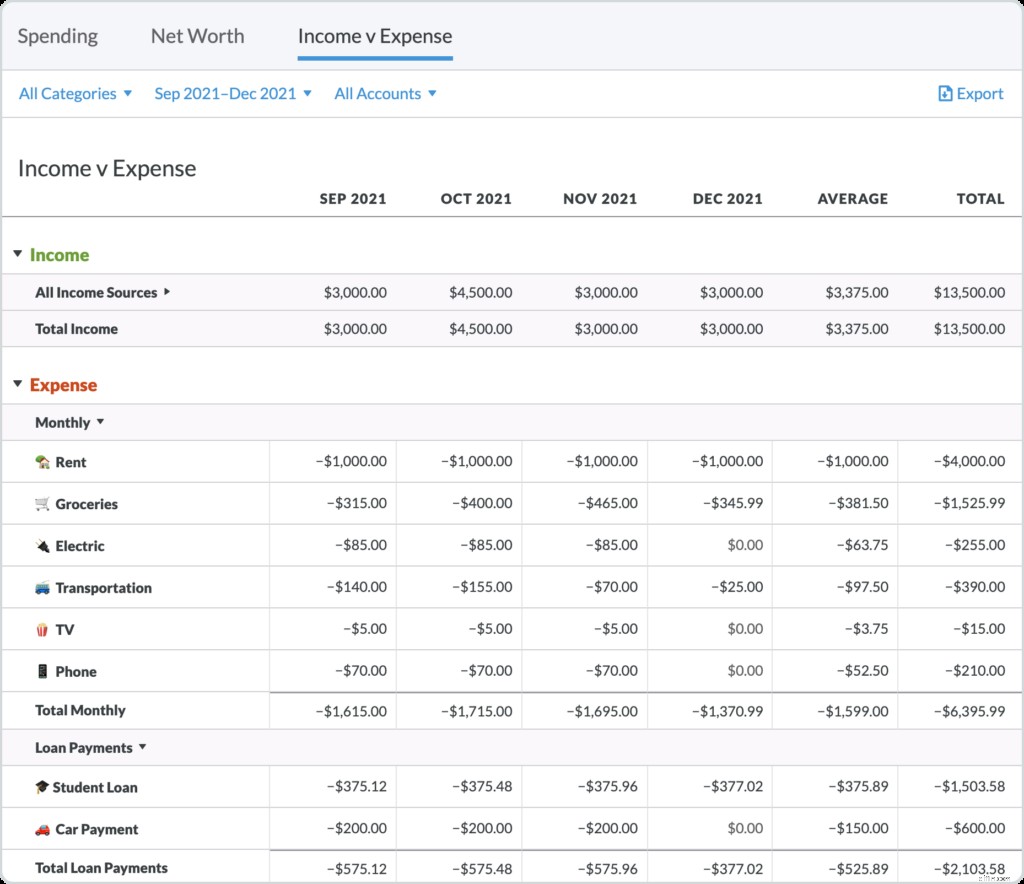
Task: Switch to the Net Worth tab
Action: pos(197,36)
